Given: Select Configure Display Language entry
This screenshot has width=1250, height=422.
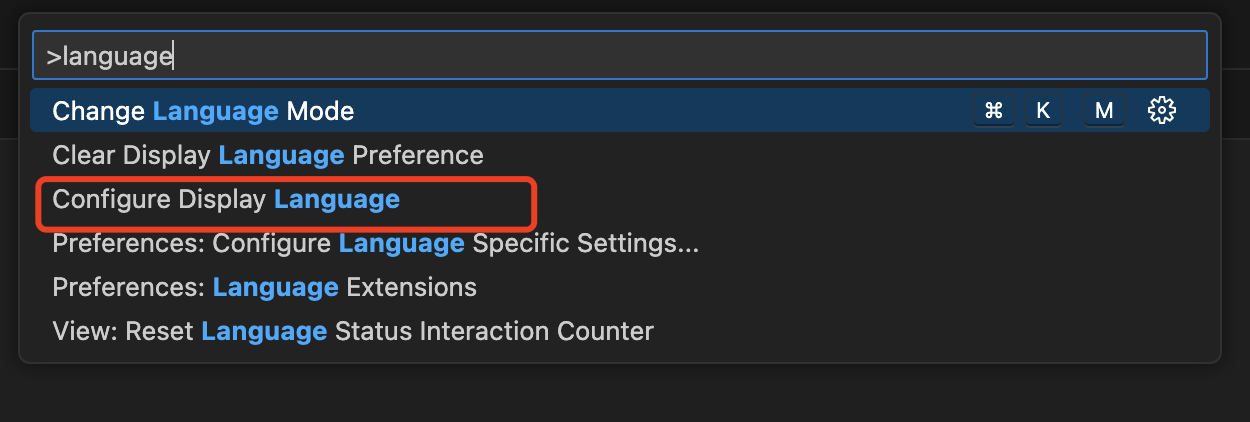Looking at the screenshot, I should click(620, 199).
